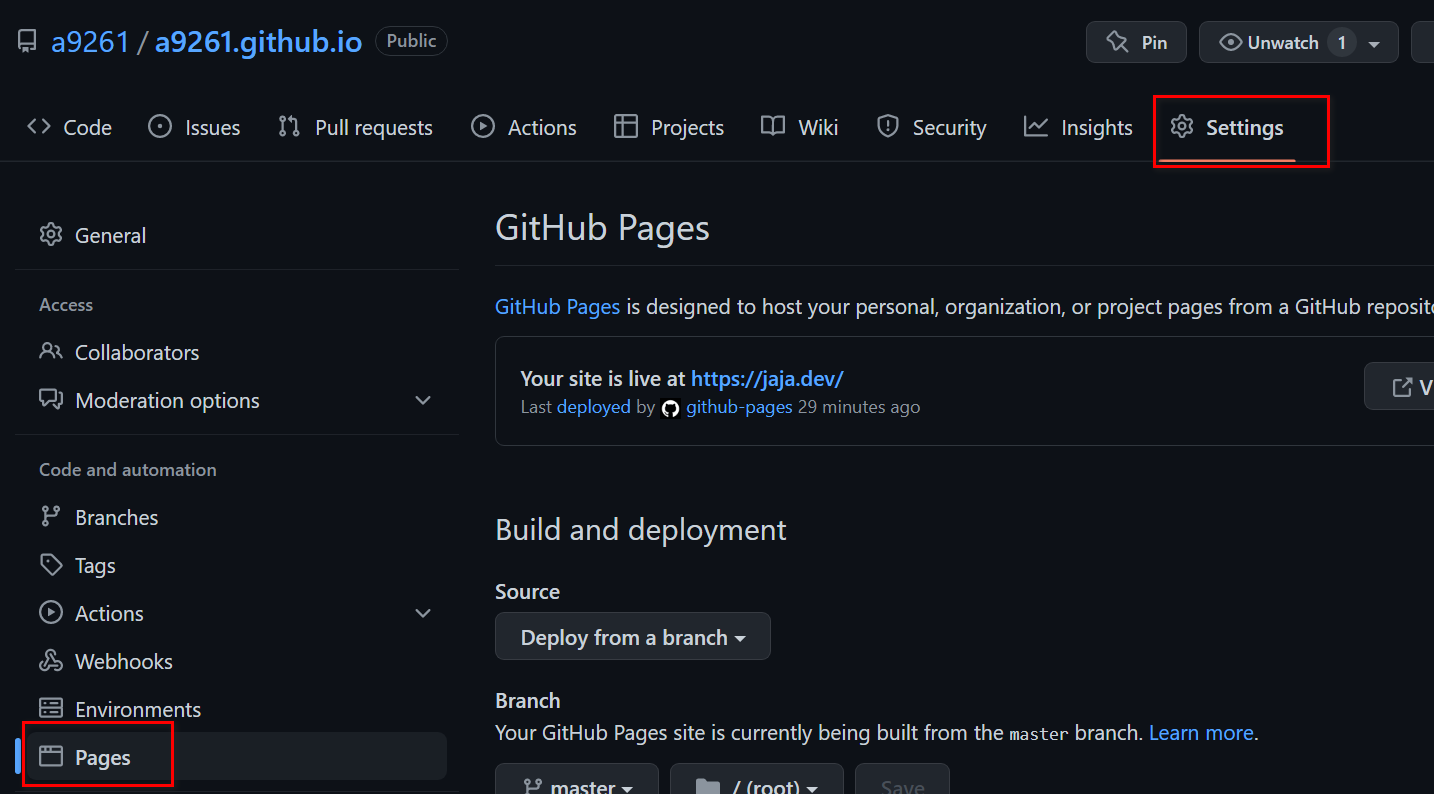The width and height of the screenshot is (1434, 794).
Task: Click the Save button for the branch
Action: pos(902,788)
